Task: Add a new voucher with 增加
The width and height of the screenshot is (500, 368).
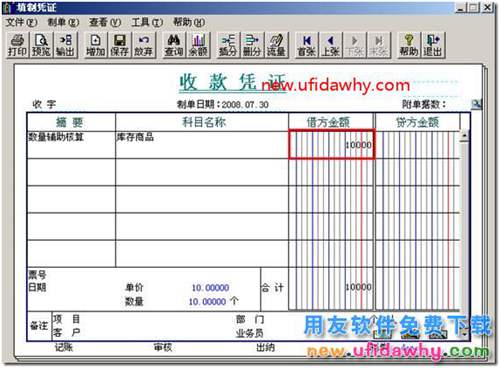Action: (95, 45)
